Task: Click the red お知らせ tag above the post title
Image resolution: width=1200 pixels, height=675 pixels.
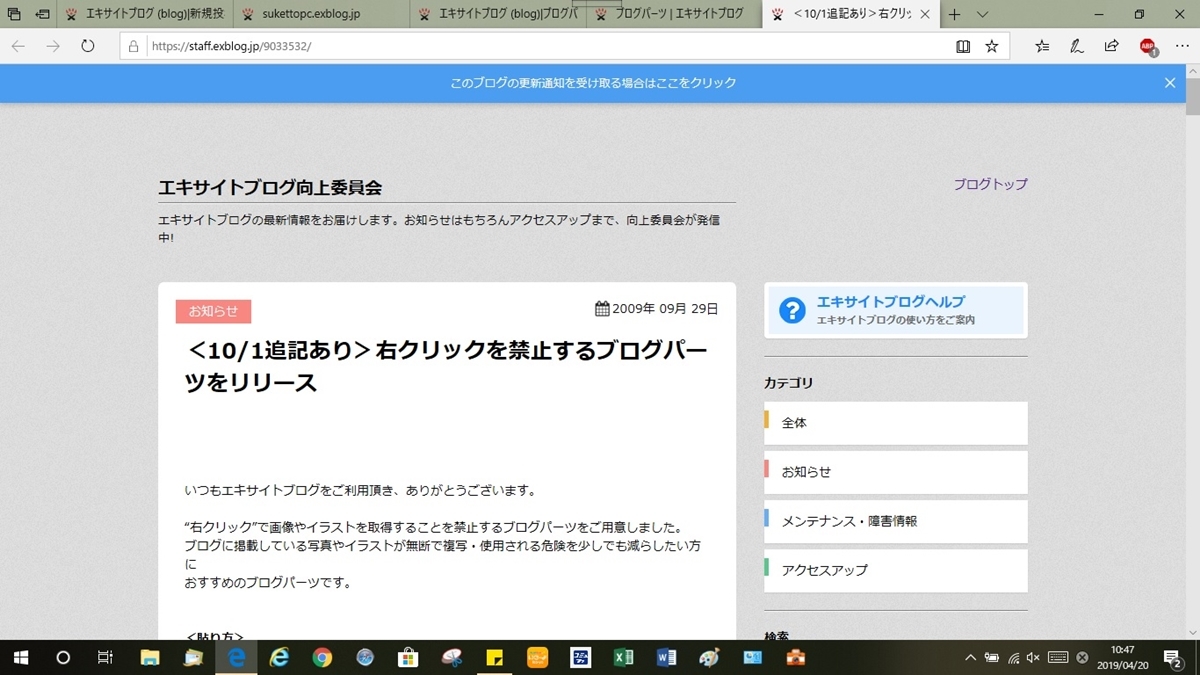Action: coord(213,311)
